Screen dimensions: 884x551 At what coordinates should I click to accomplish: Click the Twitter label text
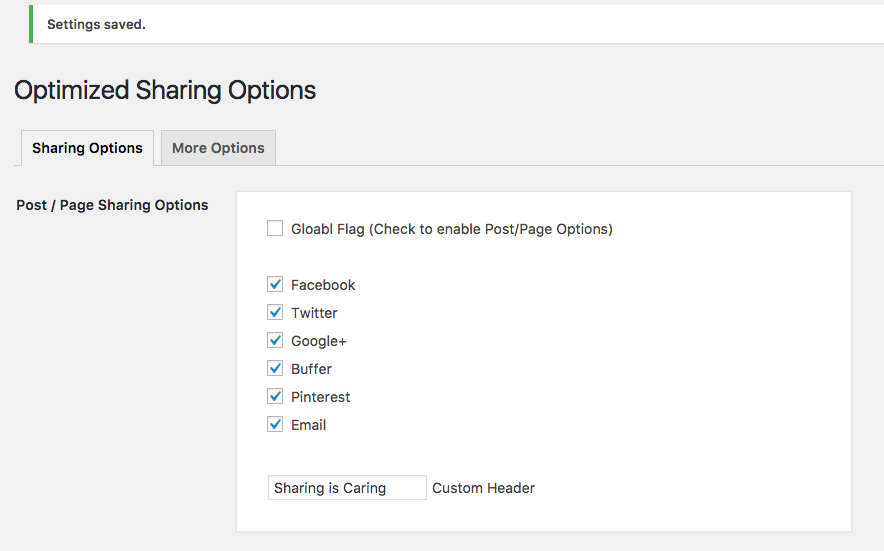pos(314,313)
